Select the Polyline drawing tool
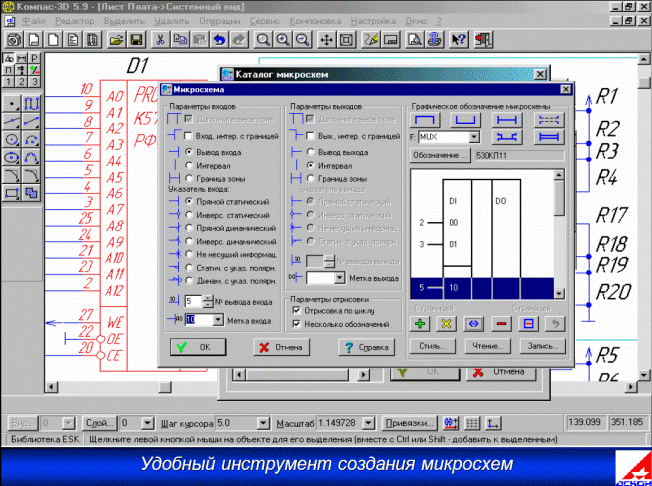 [31, 103]
